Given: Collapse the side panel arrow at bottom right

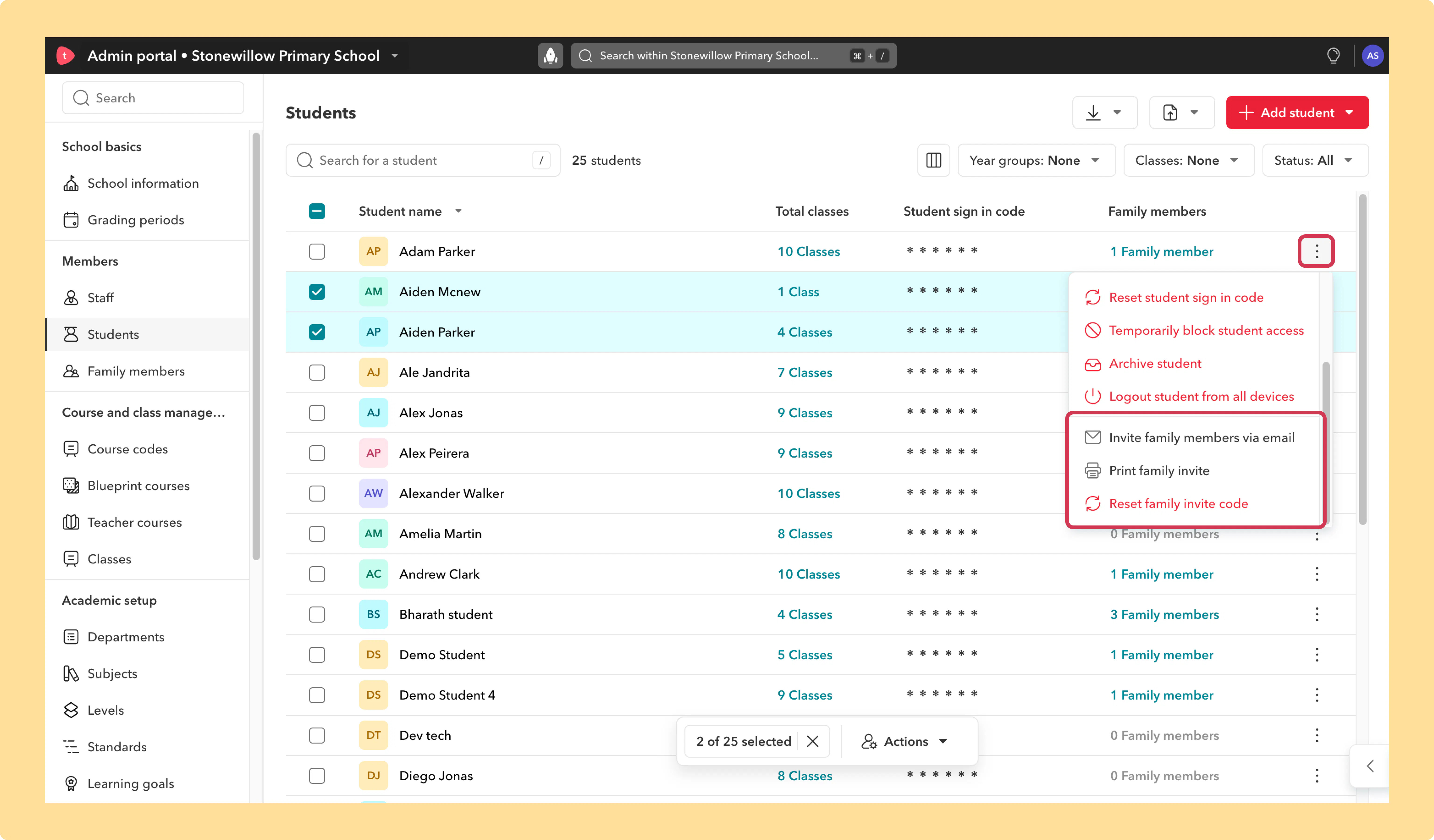Looking at the screenshot, I should (x=1370, y=766).
